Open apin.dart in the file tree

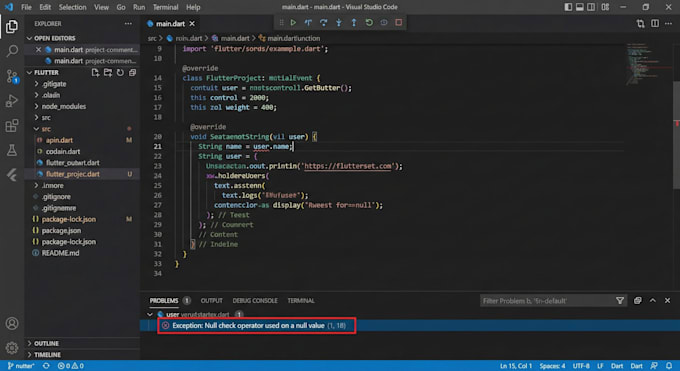click(59, 140)
